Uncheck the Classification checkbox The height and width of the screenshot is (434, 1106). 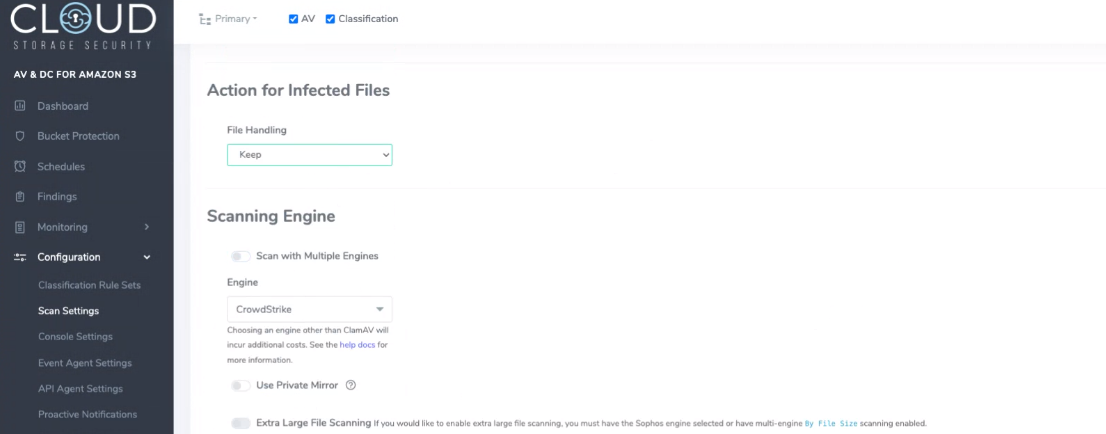(331, 19)
